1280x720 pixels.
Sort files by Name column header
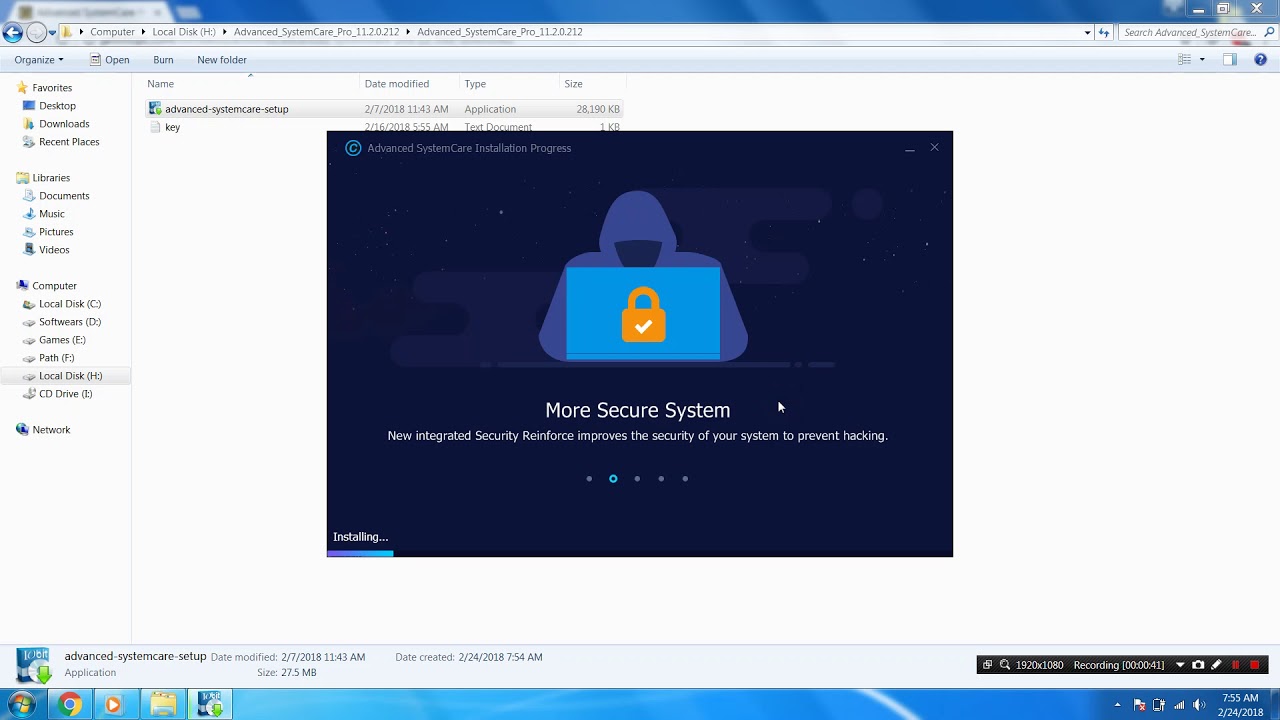(x=252, y=84)
